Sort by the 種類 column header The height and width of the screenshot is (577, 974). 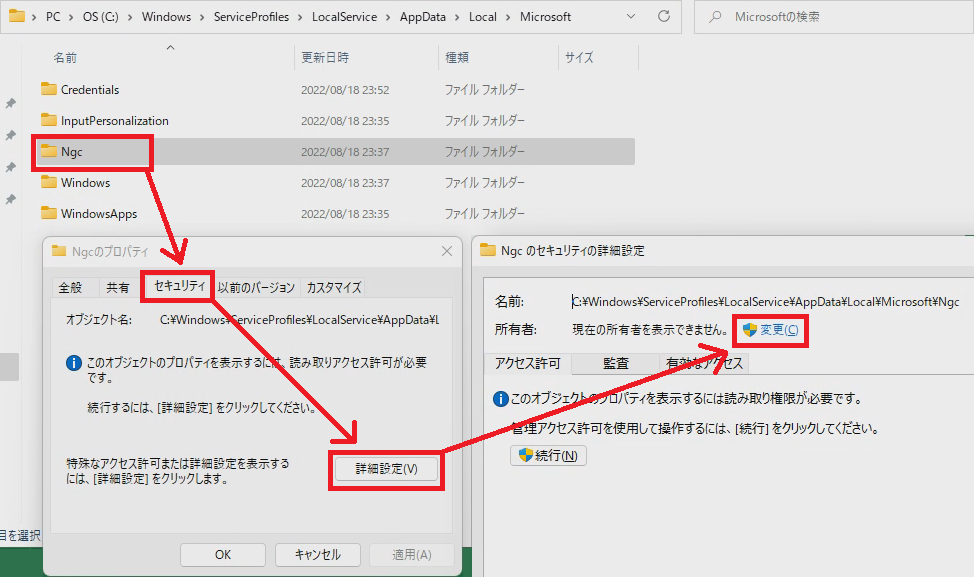point(457,58)
